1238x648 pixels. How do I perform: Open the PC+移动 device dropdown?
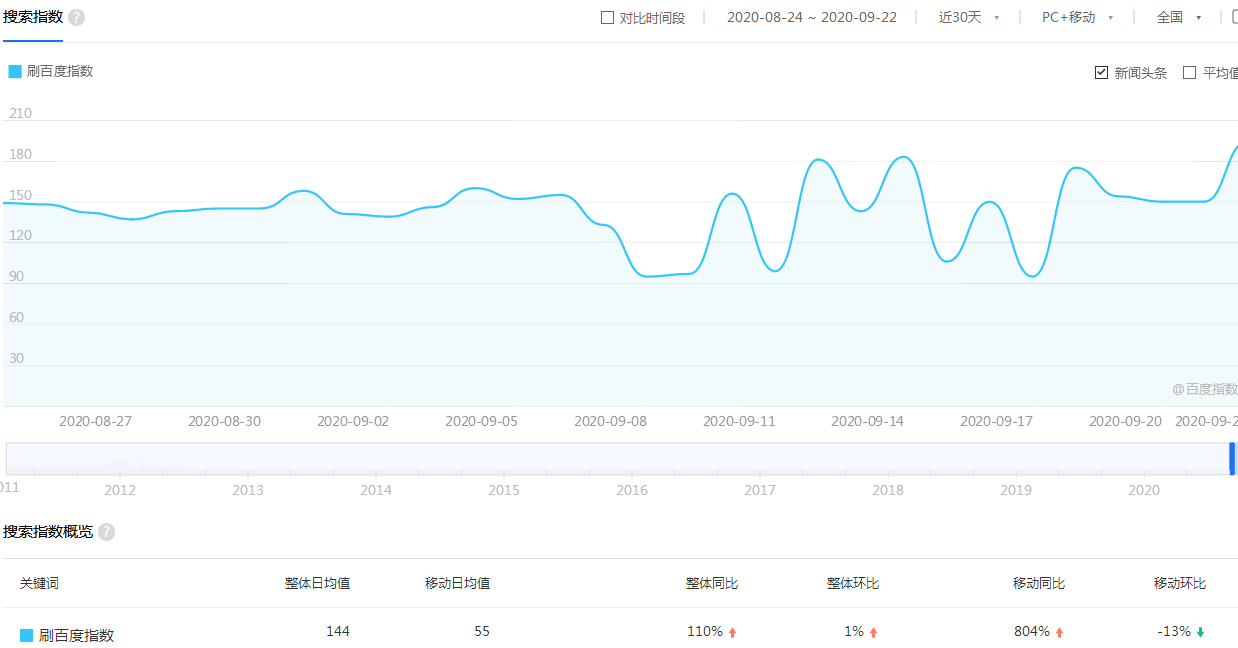coord(1077,18)
